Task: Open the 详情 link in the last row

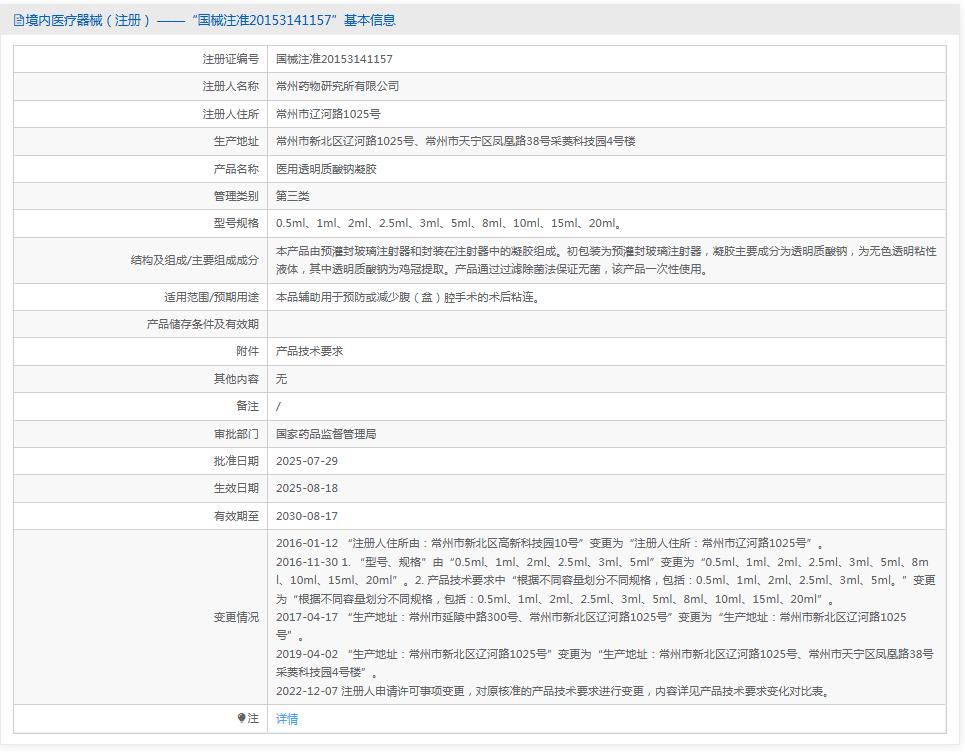Action: coord(287,719)
